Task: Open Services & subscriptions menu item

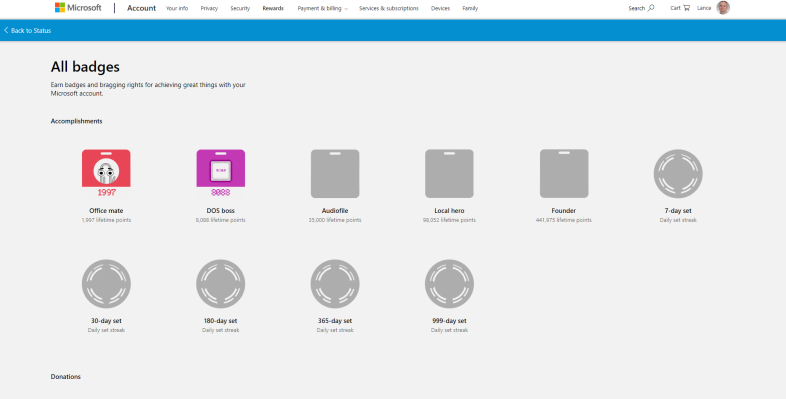Action: (389, 9)
